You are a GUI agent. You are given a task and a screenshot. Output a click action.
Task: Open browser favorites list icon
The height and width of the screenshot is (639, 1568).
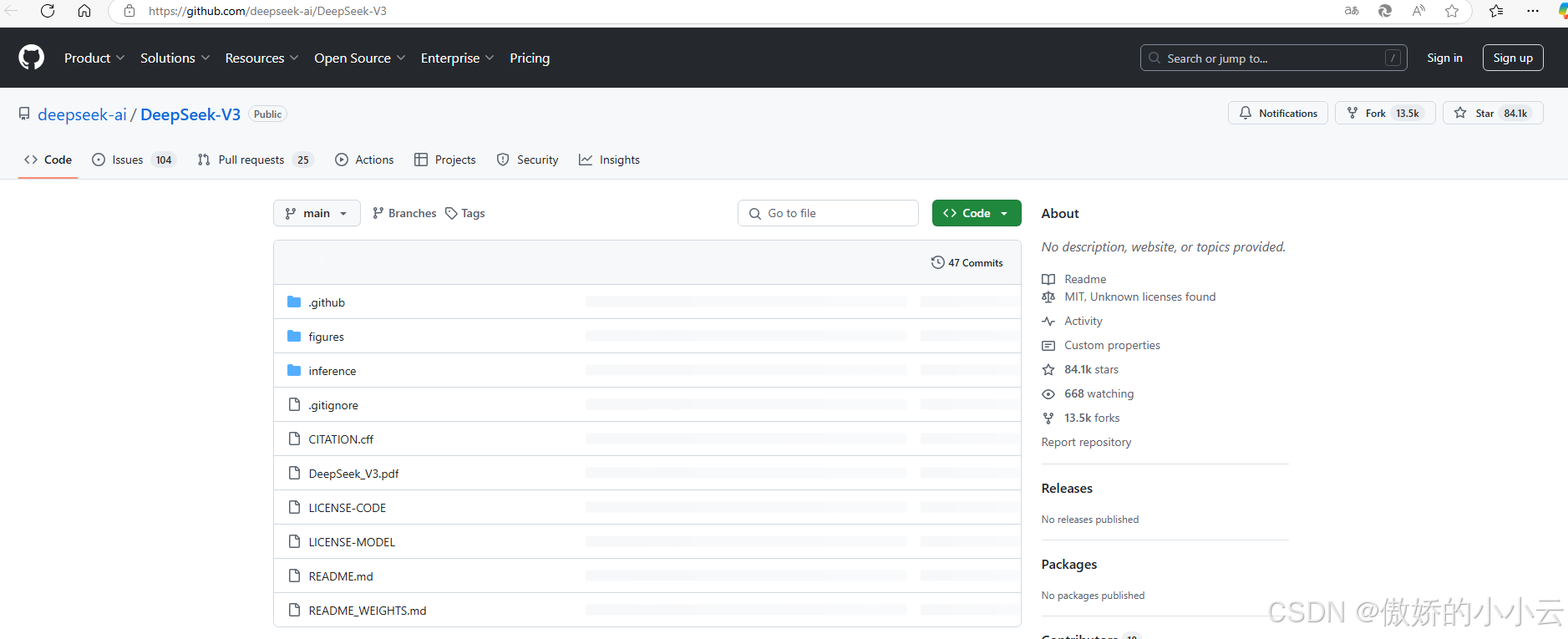coord(1495,11)
